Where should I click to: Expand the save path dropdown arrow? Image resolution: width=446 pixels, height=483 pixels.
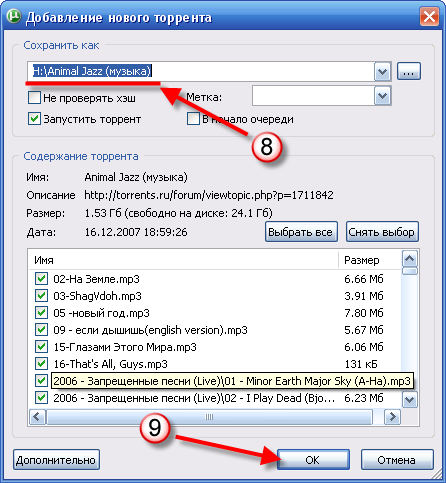point(382,71)
